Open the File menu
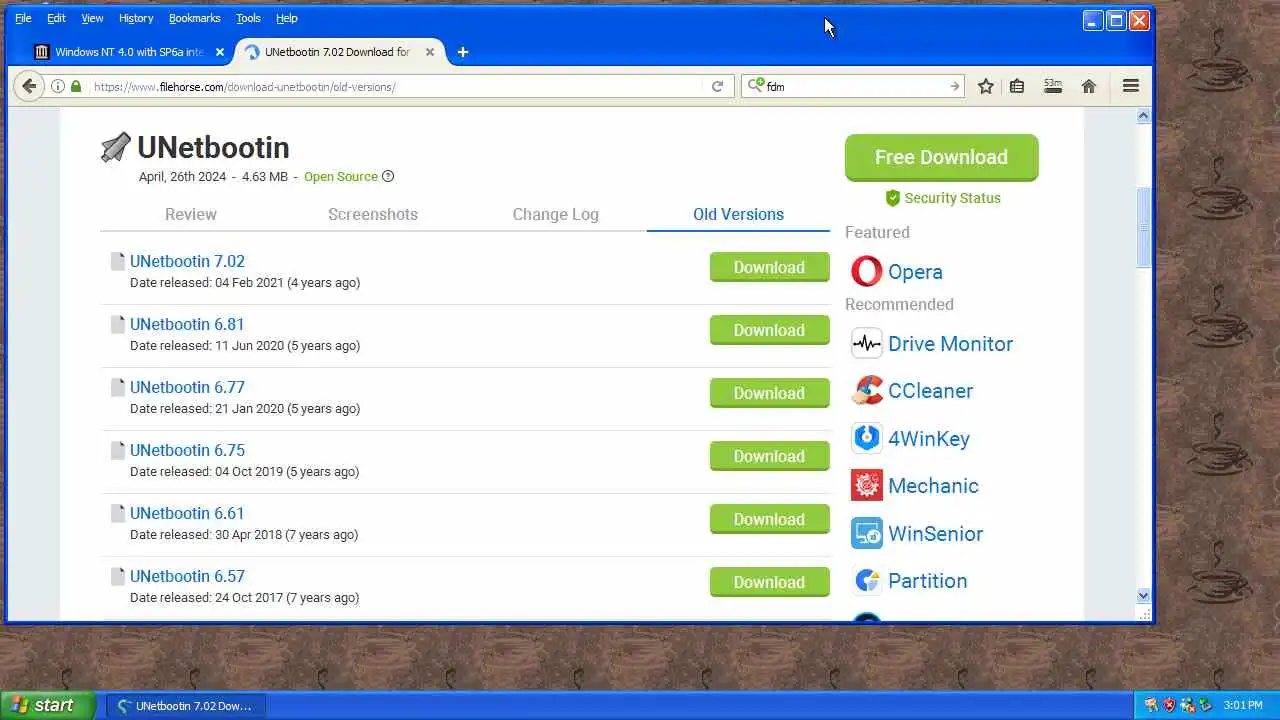The height and width of the screenshot is (720, 1280). click(23, 18)
